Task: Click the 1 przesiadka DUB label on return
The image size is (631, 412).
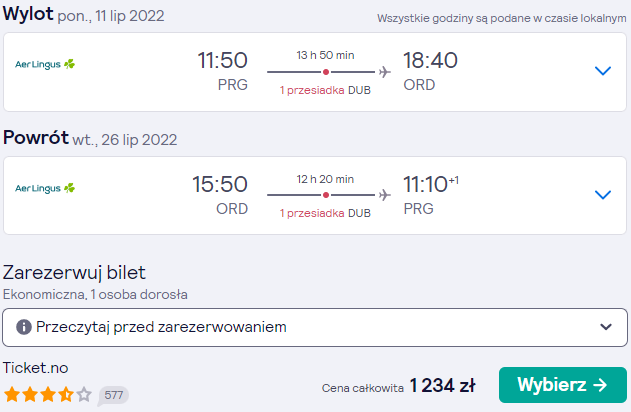Action: click(x=325, y=213)
